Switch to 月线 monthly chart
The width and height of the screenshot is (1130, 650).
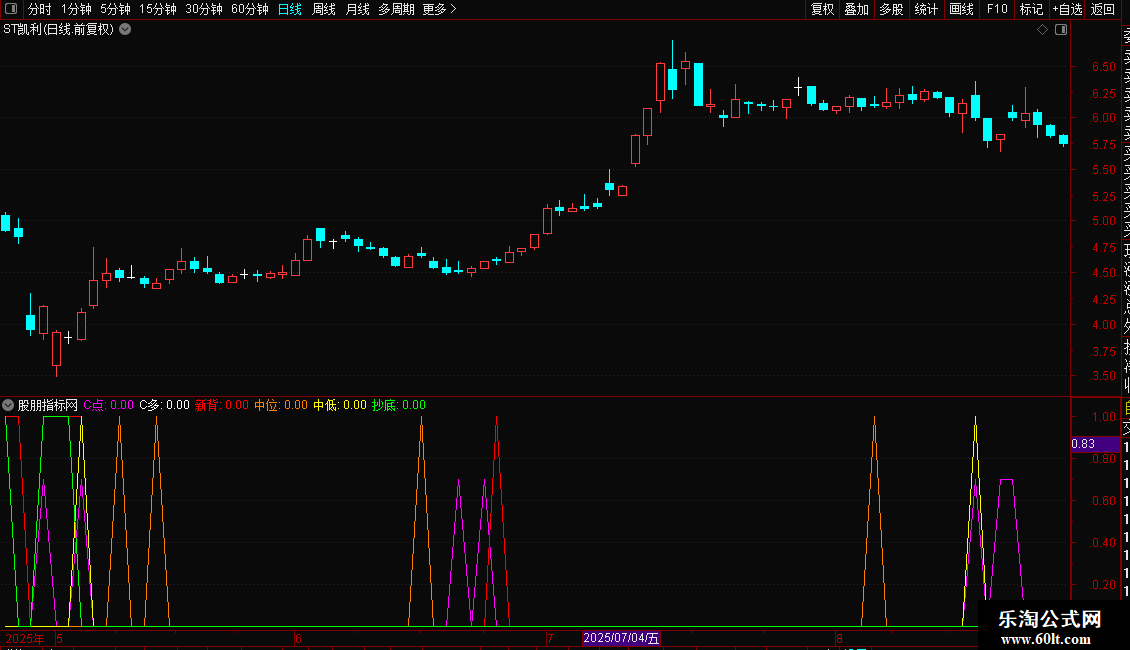357,9
